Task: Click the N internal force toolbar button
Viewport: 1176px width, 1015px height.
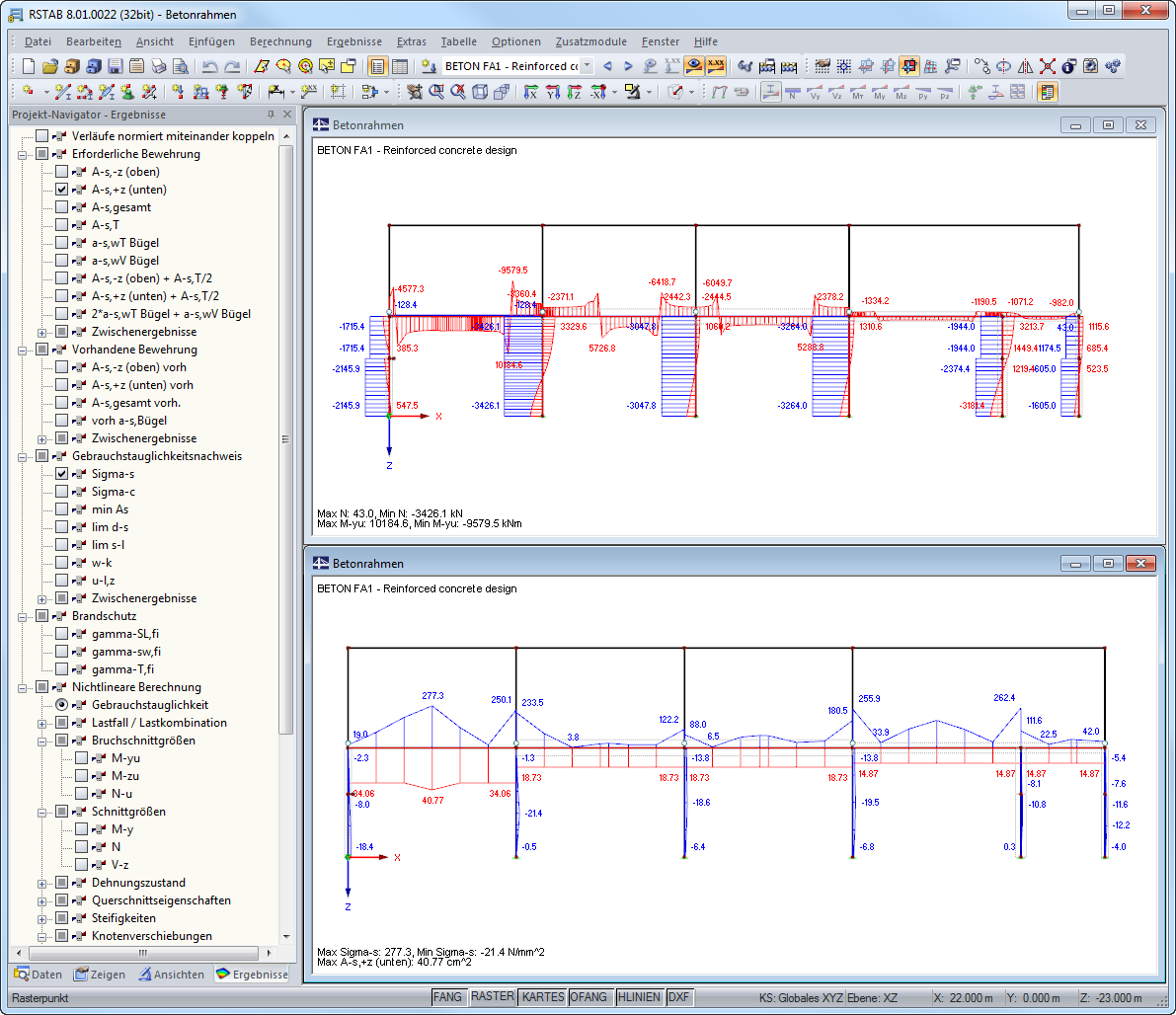Action: tap(793, 93)
